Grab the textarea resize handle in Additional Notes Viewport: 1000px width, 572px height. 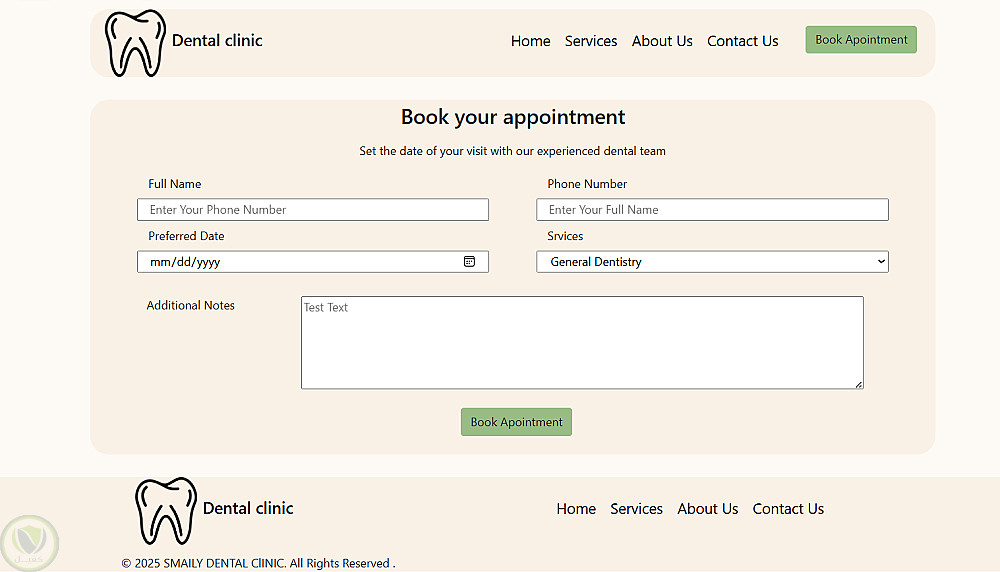pyautogui.click(x=859, y=384)
